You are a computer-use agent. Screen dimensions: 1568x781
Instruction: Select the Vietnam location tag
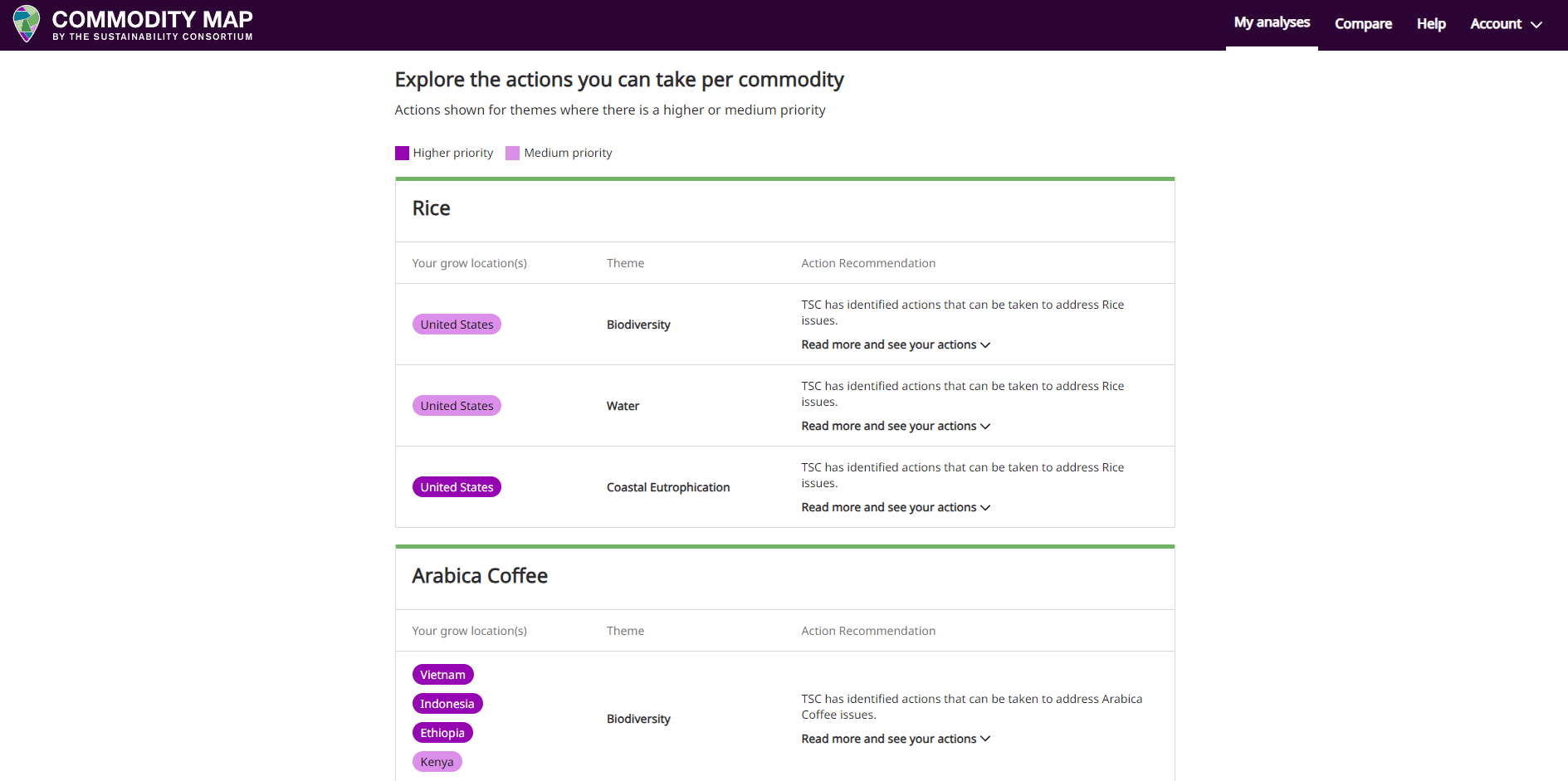tap(442, 675)
